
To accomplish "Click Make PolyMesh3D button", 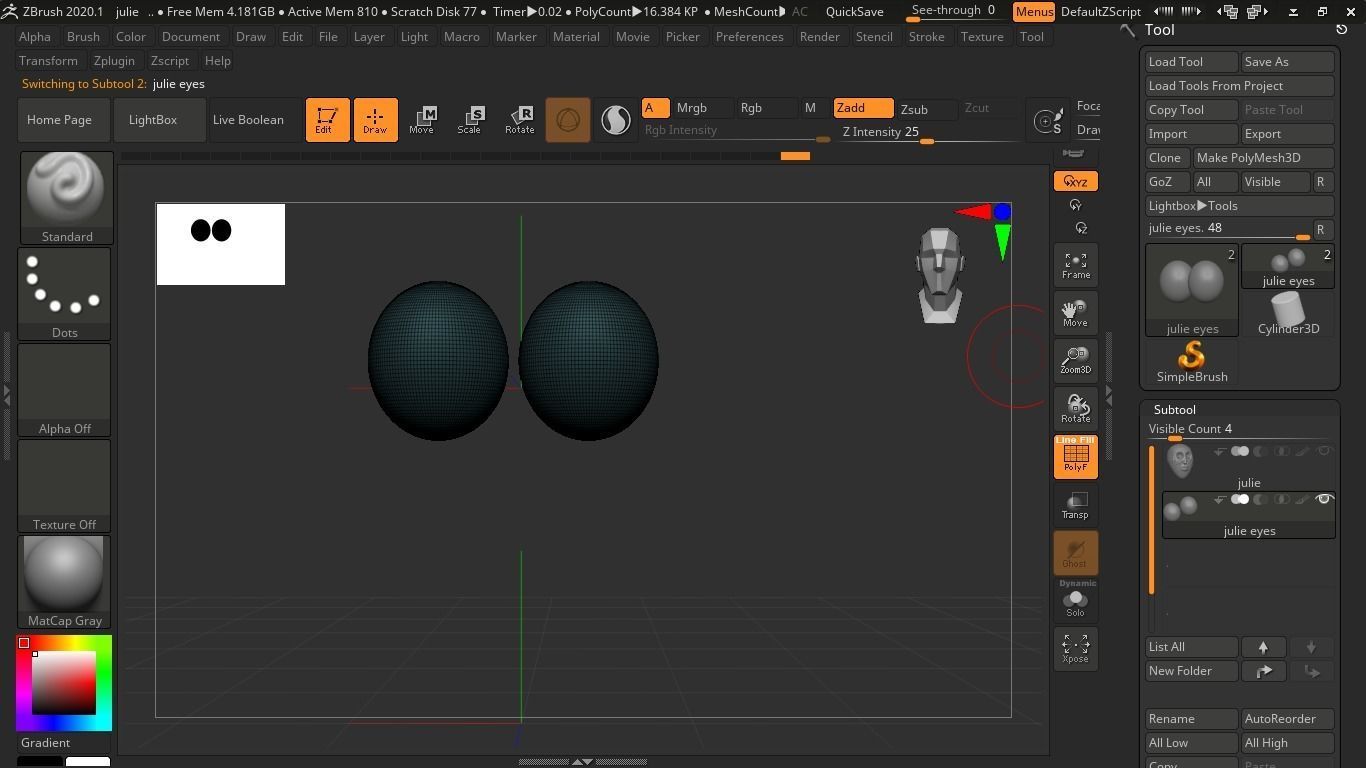I will click(1264, 158).
